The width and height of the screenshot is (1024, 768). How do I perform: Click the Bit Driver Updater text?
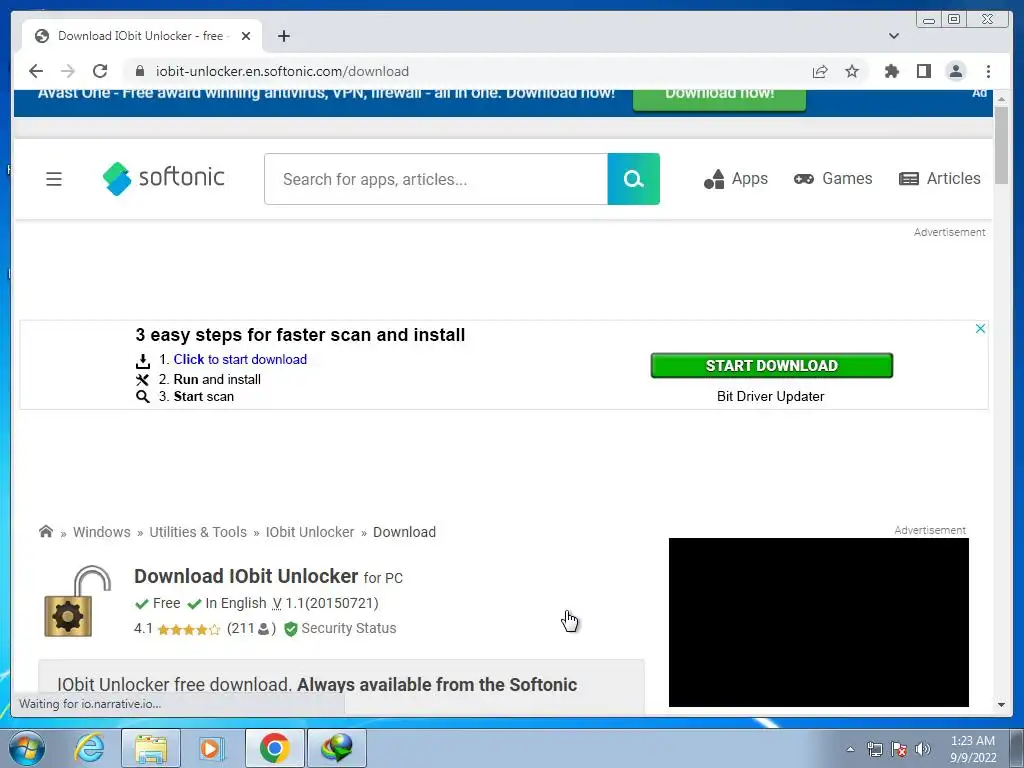point(771,396)
